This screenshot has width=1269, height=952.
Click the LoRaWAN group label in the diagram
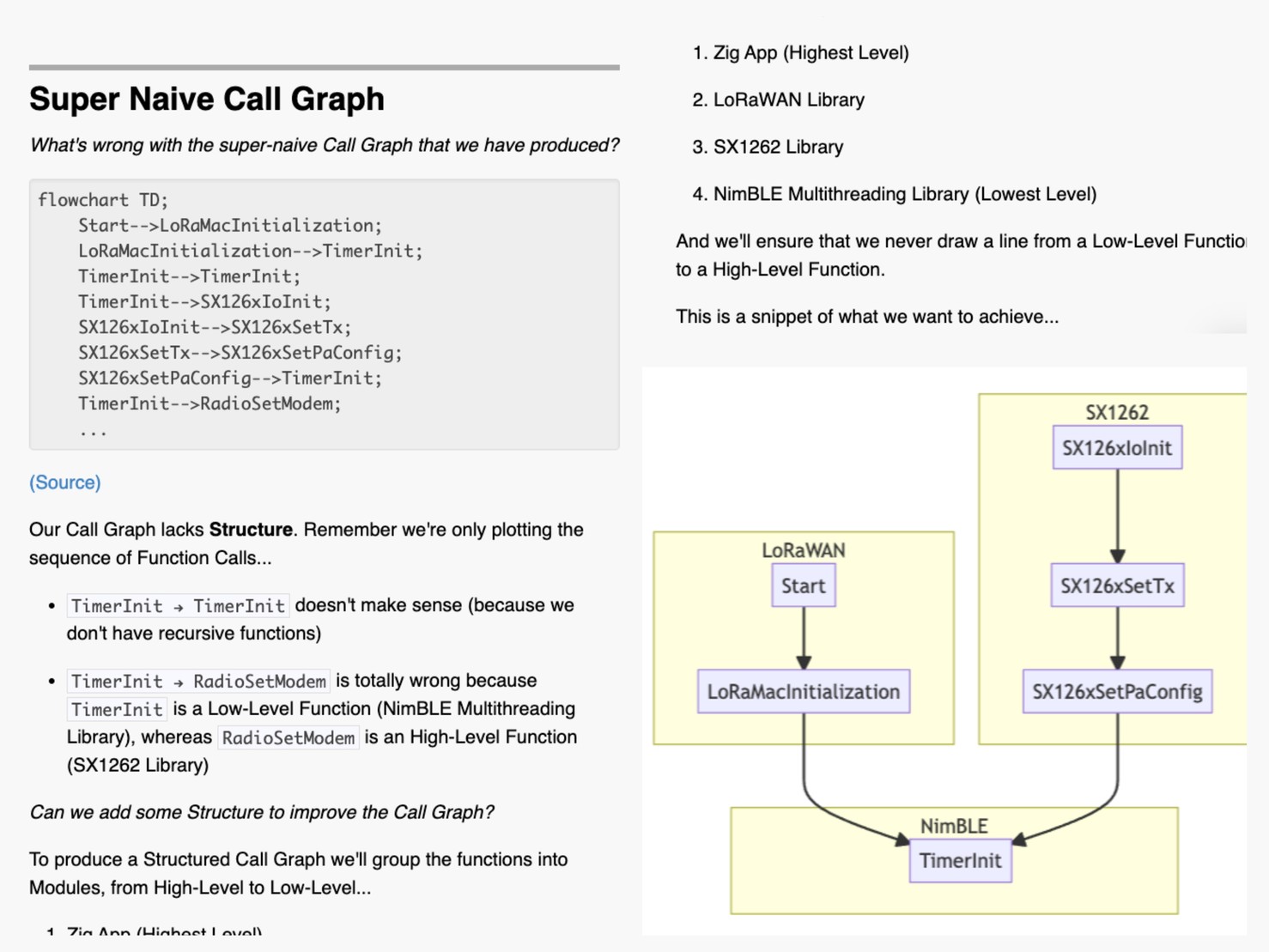pos(803,550)
